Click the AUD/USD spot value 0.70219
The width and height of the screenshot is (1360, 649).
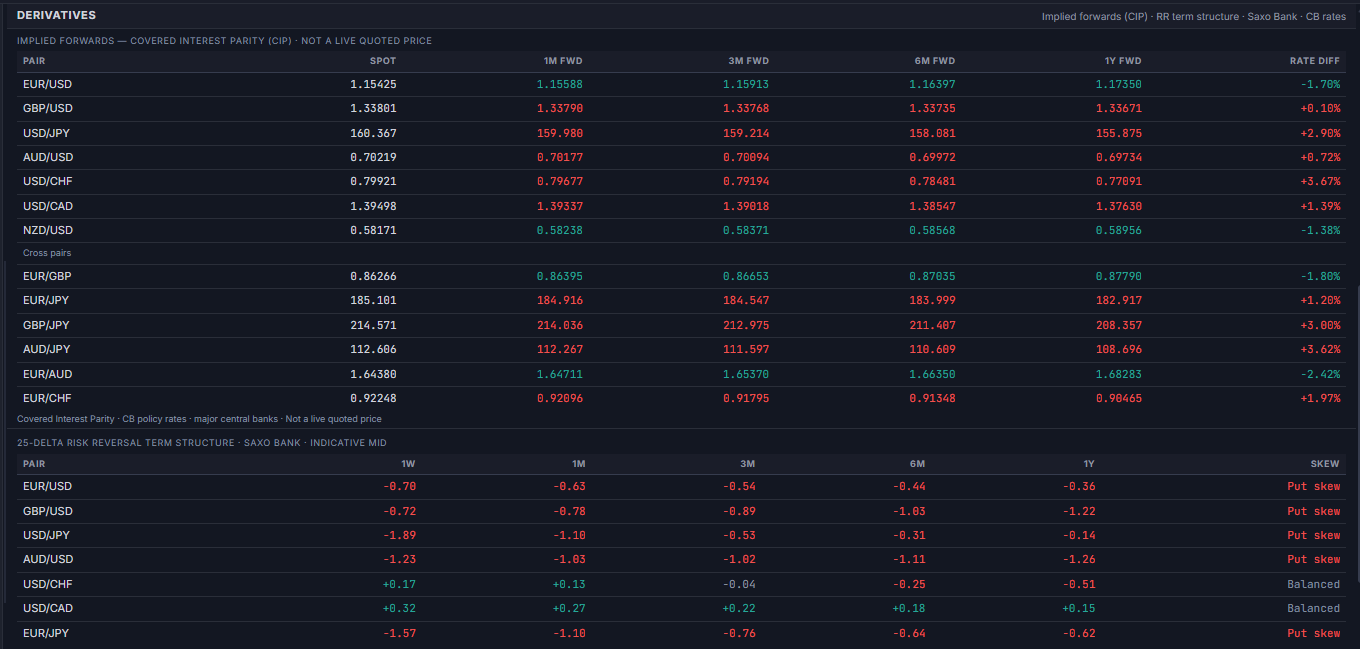pos(373,157)
